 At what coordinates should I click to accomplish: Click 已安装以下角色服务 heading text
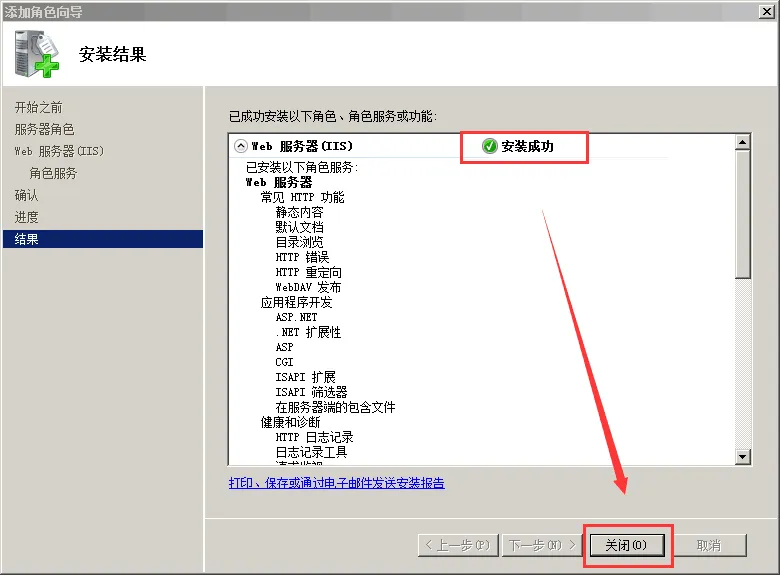(302, 167)
